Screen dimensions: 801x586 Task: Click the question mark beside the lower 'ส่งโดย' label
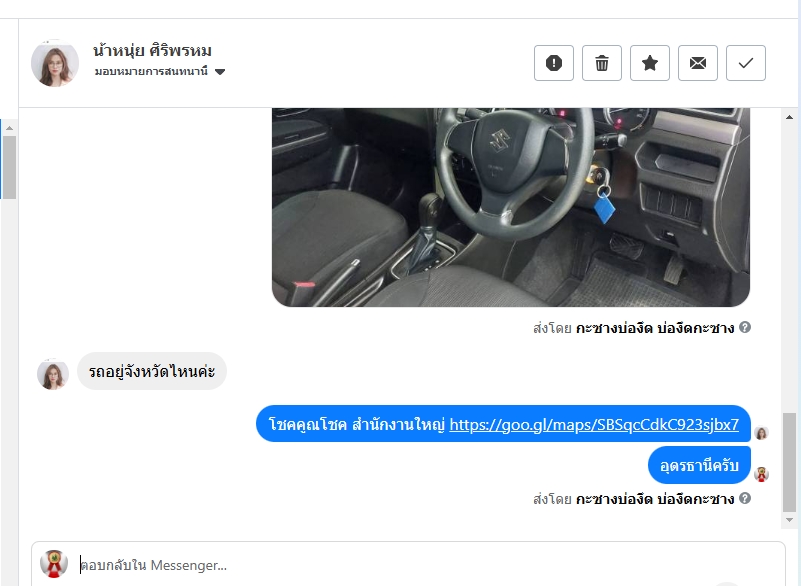point(745,498)
